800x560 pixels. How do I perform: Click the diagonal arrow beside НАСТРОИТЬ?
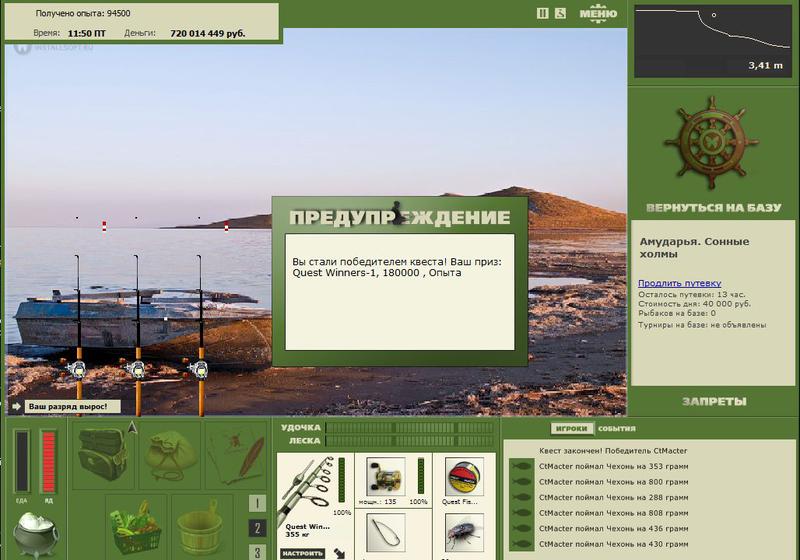tap(339, 553)
